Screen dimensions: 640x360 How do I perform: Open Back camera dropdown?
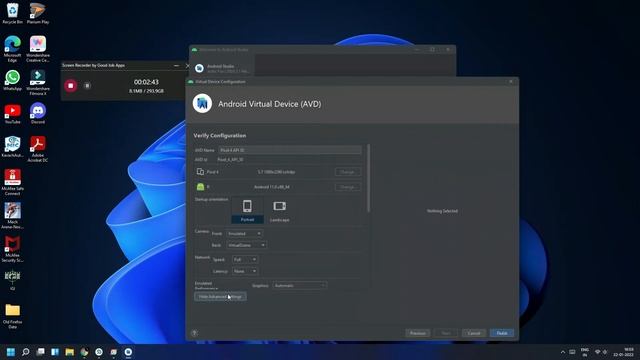(247, 245)
